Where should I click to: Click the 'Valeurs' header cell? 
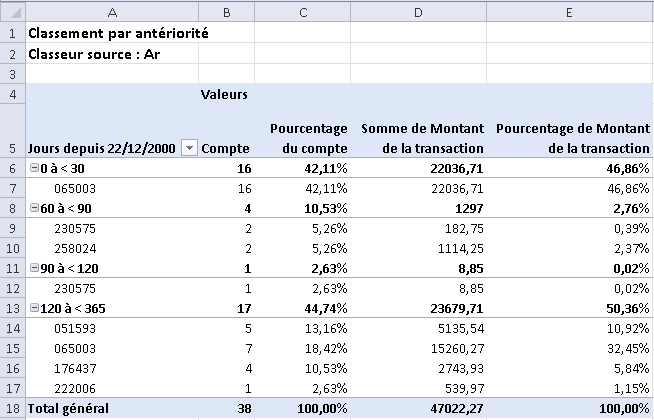(x=225, y=95)
